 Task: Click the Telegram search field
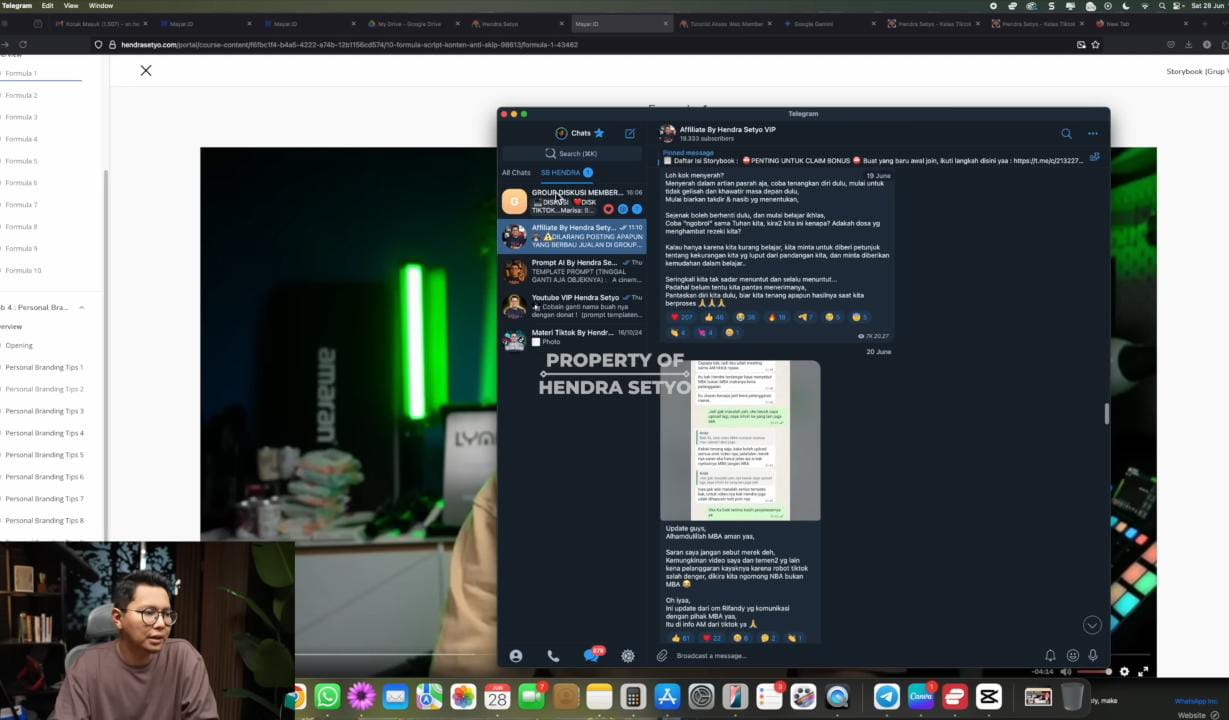point(572,153)
